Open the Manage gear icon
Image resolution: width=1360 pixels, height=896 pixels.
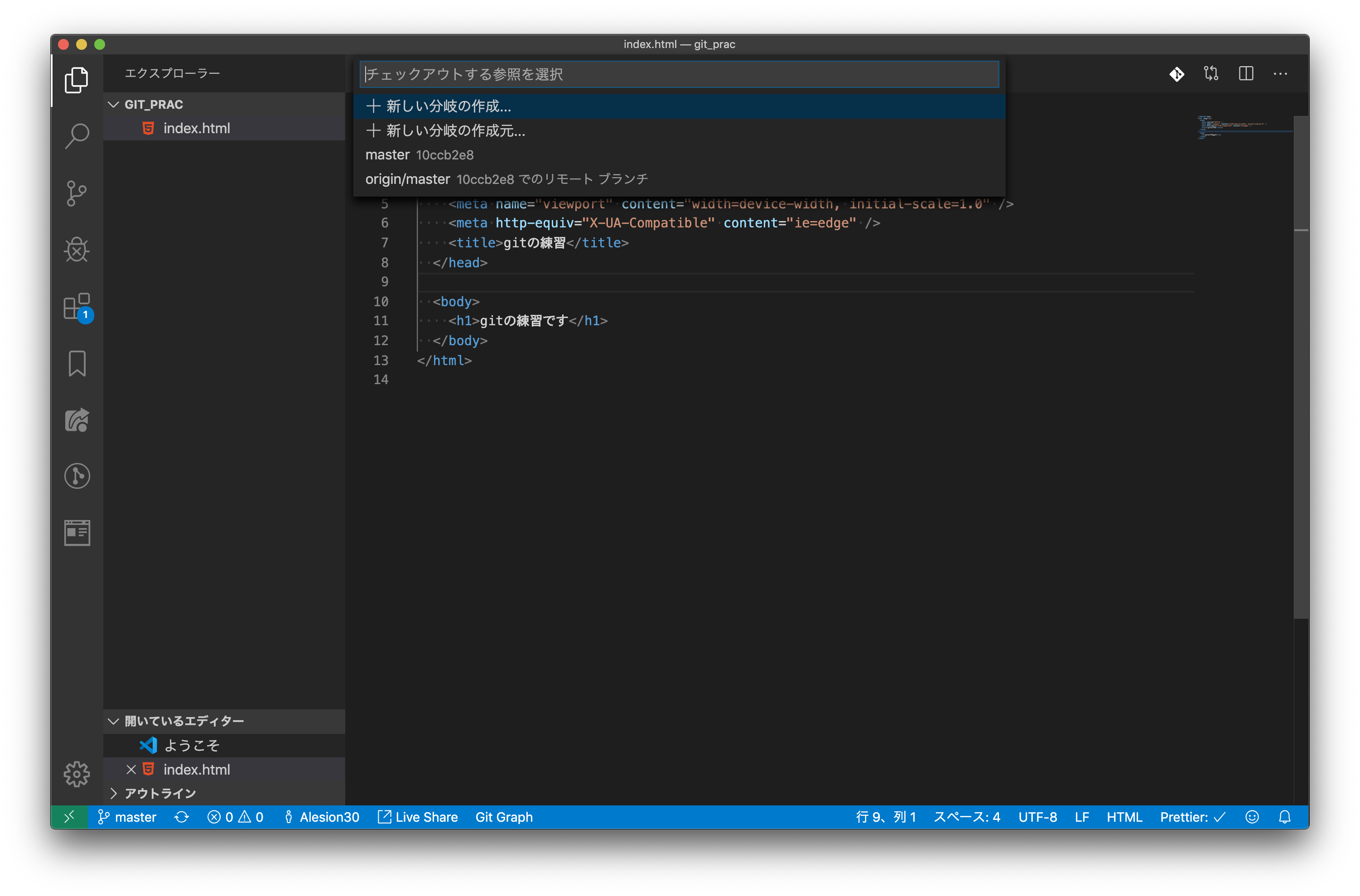coord(77,774)
